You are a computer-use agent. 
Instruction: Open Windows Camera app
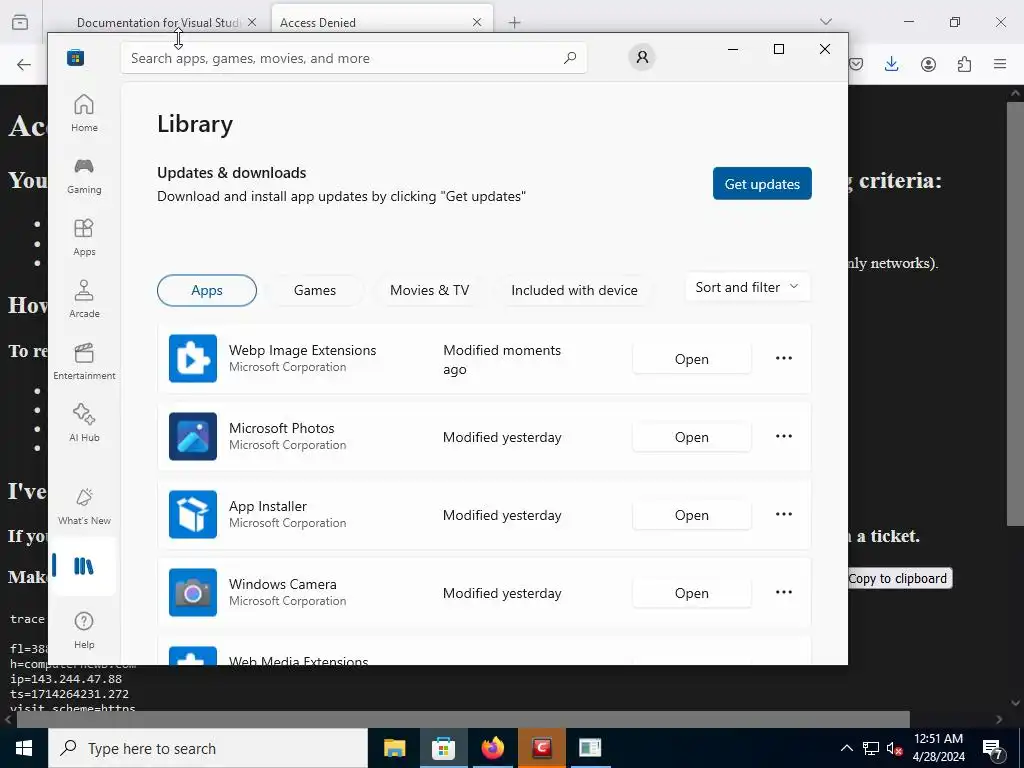(692, 593)
